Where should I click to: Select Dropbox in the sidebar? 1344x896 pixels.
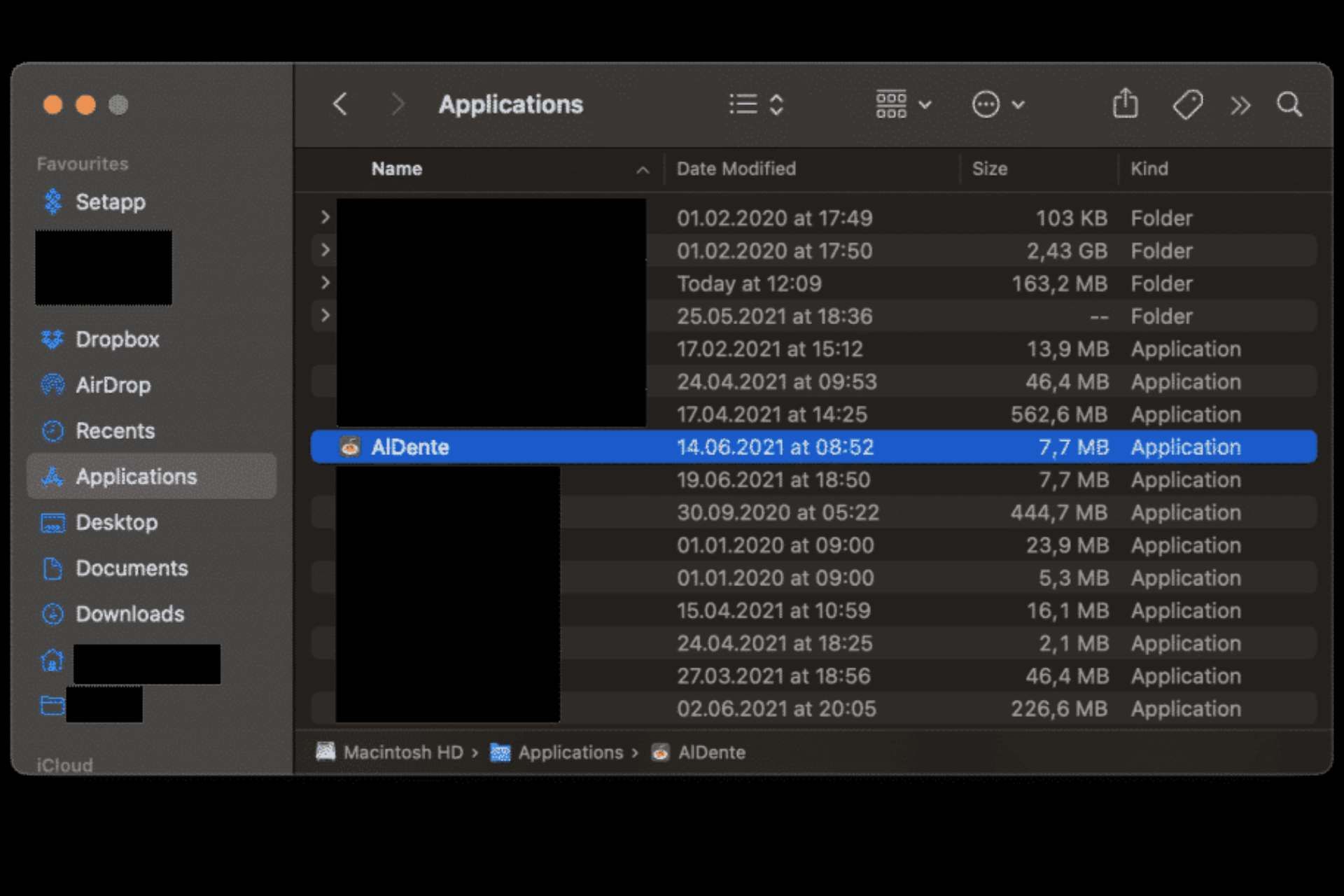pos(117,339)
